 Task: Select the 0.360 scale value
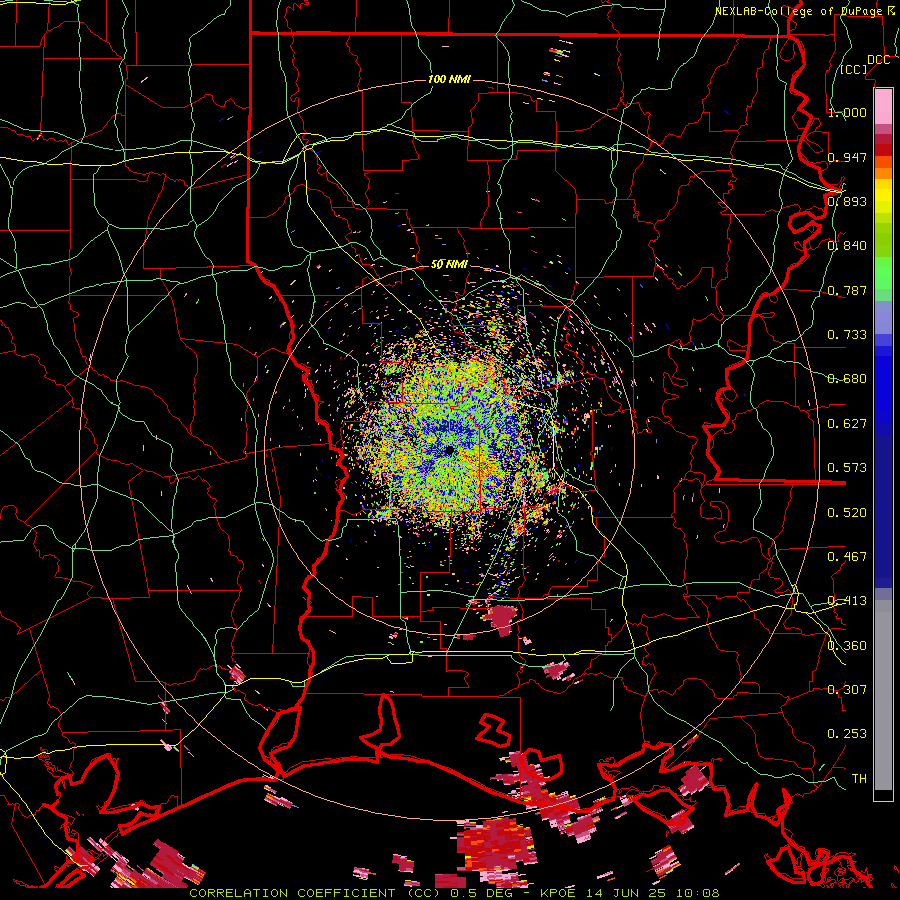(x=847, y=645)
